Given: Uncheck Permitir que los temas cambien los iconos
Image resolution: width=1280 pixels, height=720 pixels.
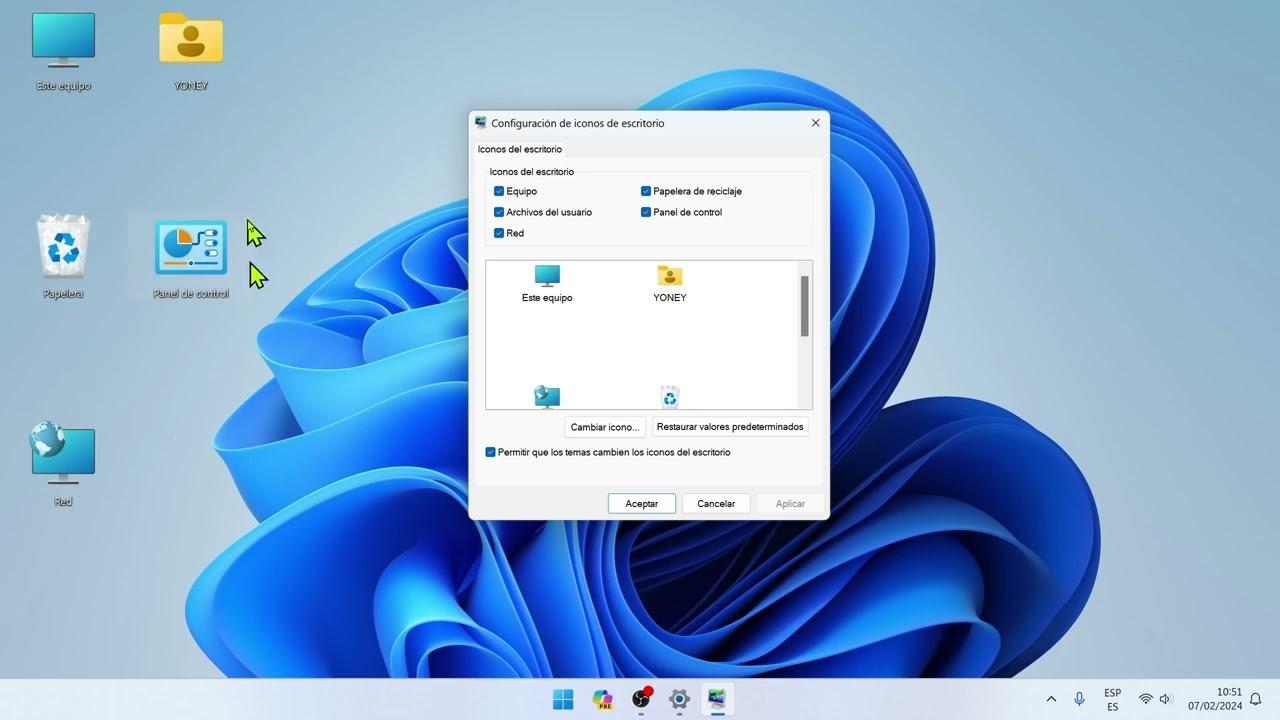Looking at the screenshot, I should (490, 452).
